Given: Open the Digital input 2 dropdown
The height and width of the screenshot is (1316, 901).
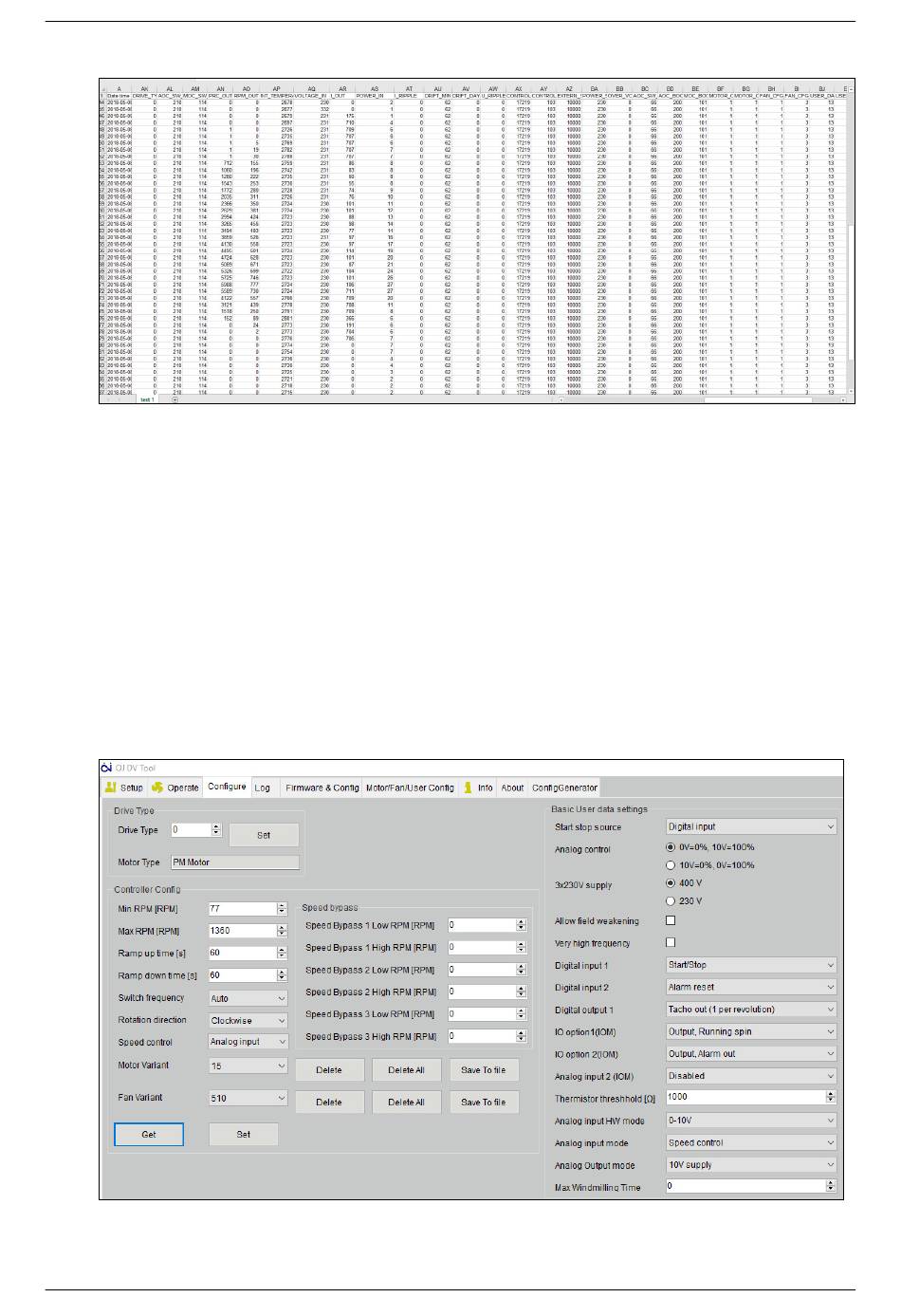Looking at the screenshot, I should click(x=751, y=987).
